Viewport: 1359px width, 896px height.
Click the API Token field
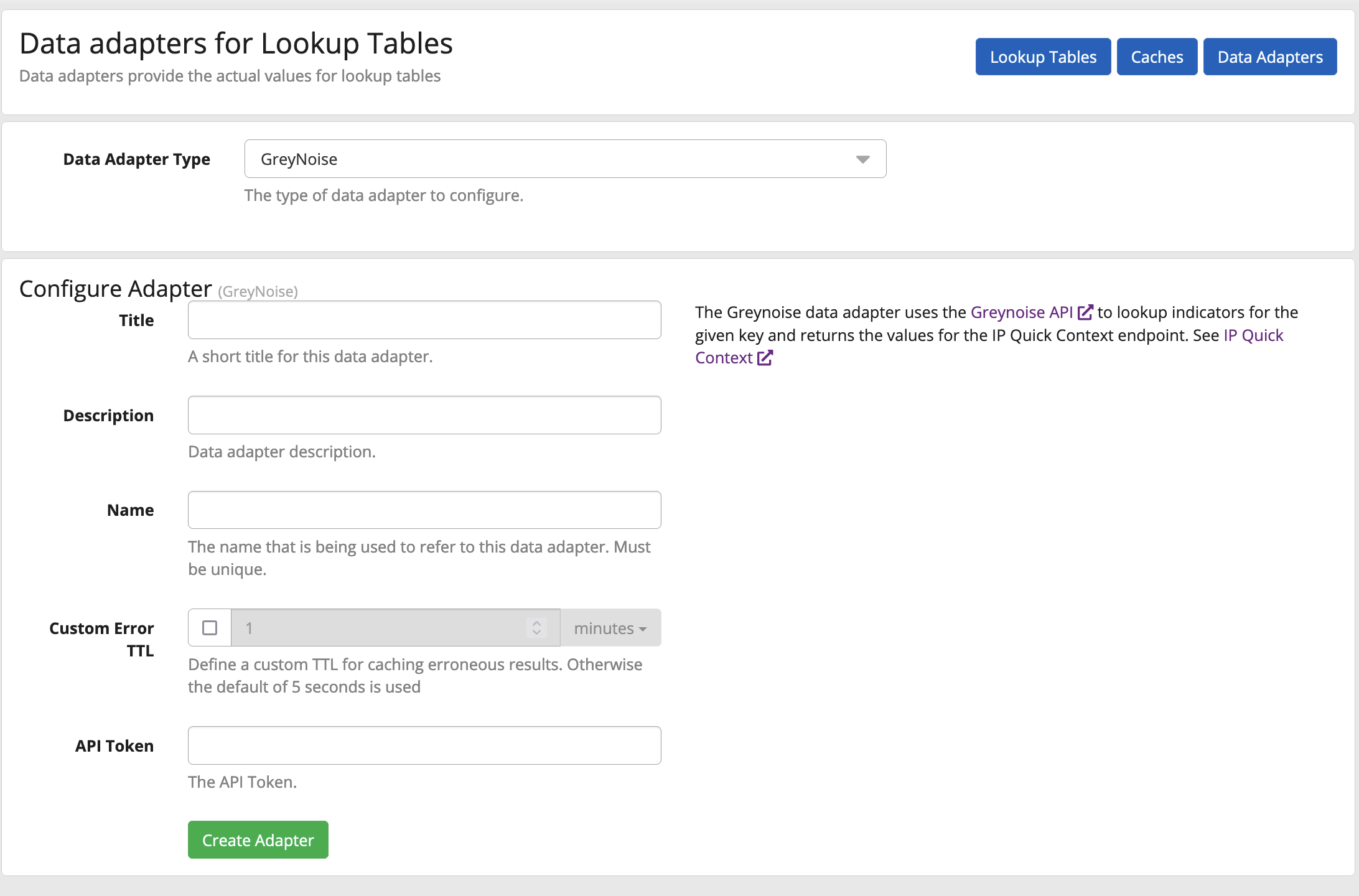424,745
